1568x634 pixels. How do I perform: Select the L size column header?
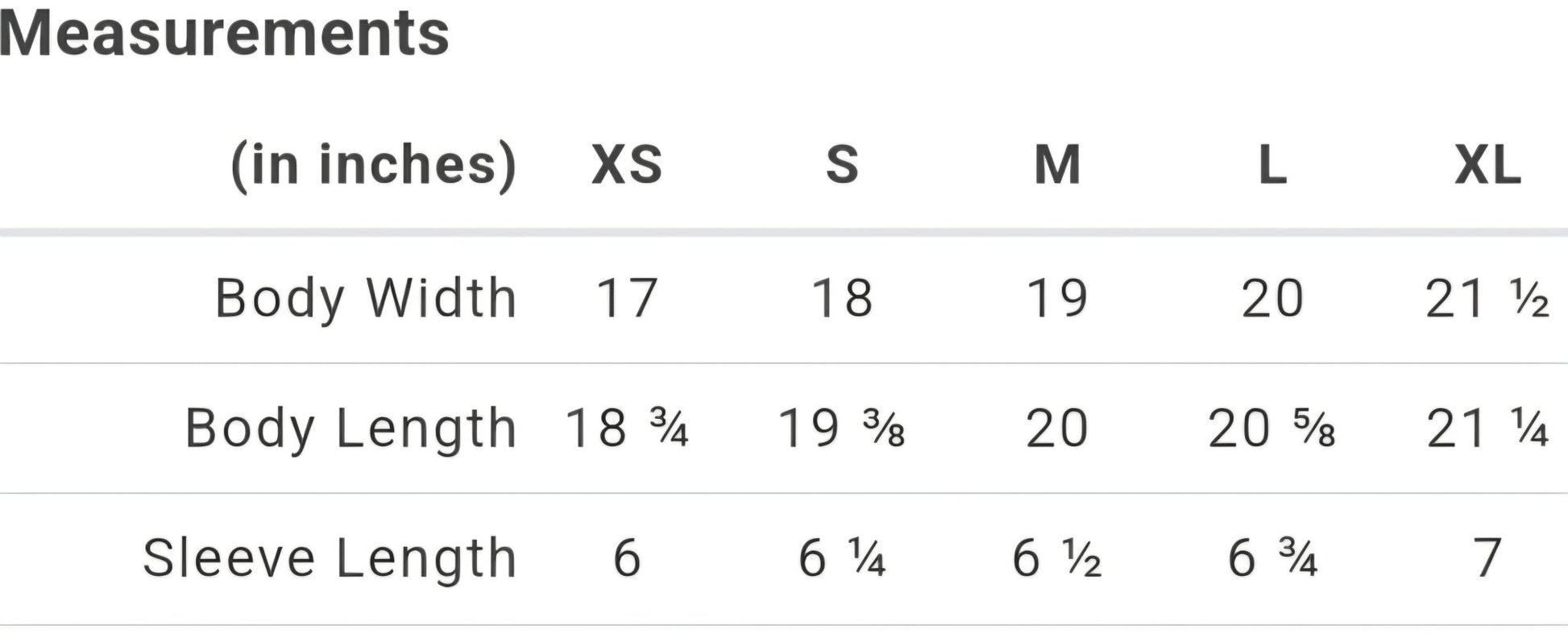coord(1272,165)
